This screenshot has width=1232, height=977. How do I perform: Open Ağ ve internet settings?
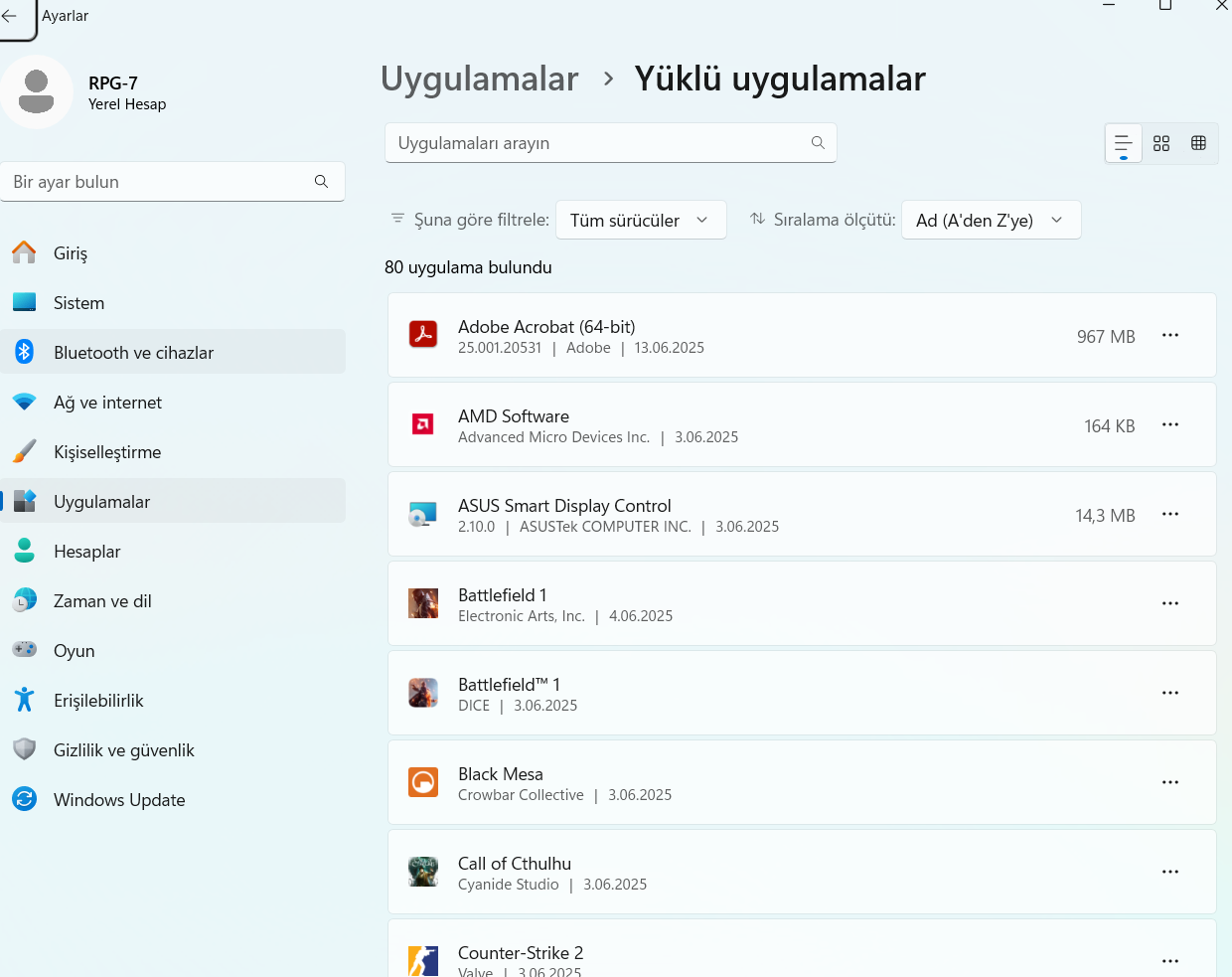(x=173, y=402)
